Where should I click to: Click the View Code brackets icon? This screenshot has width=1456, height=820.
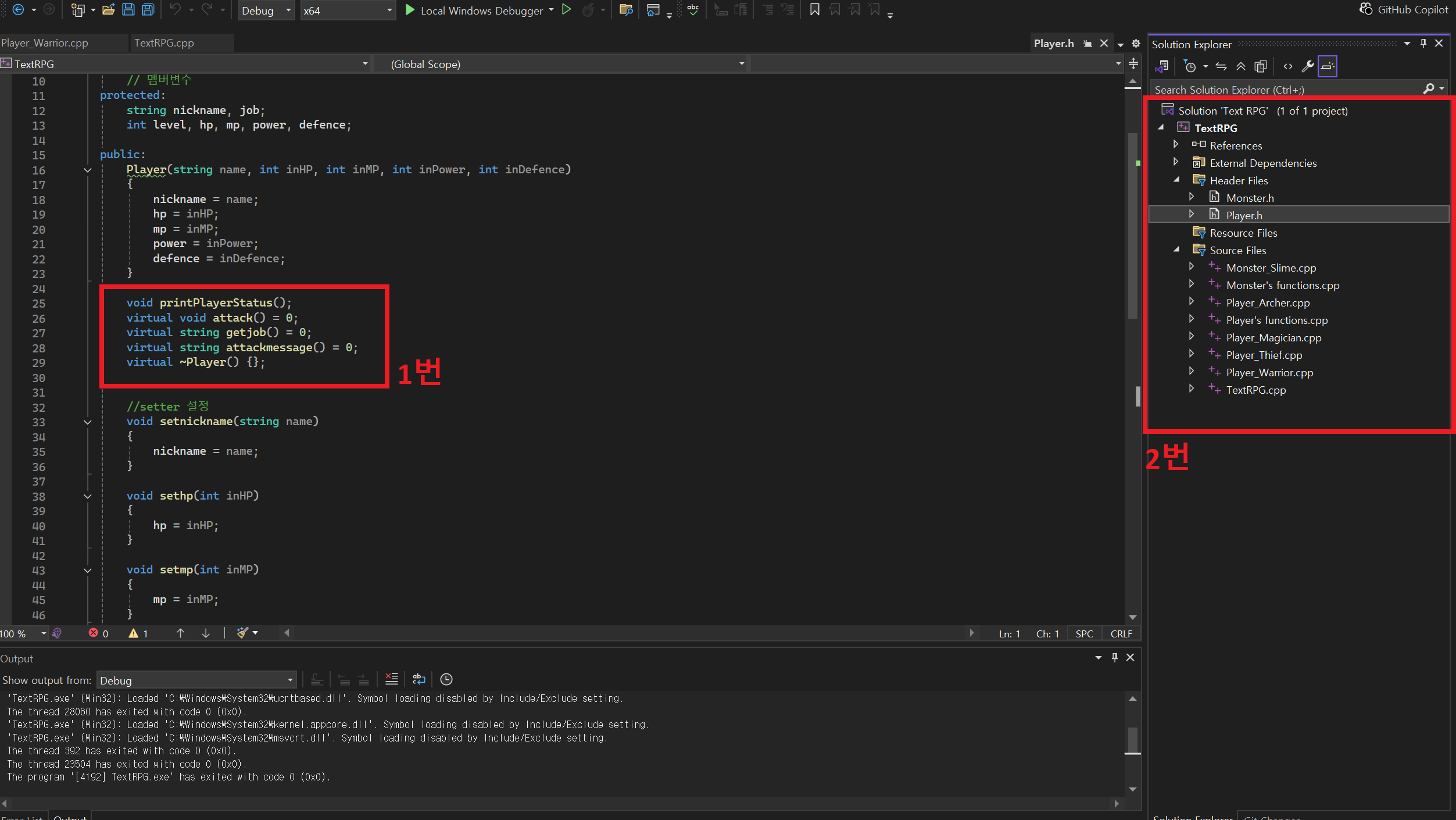point(1288,66)
